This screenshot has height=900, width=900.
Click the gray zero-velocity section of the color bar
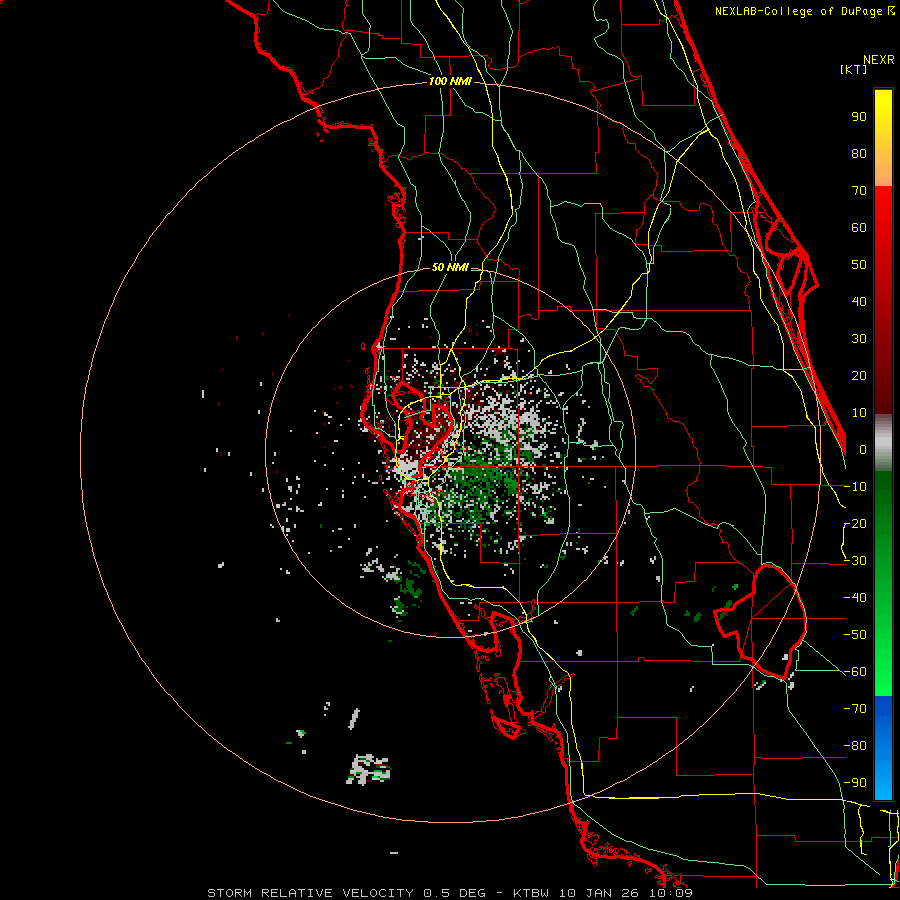883,443
